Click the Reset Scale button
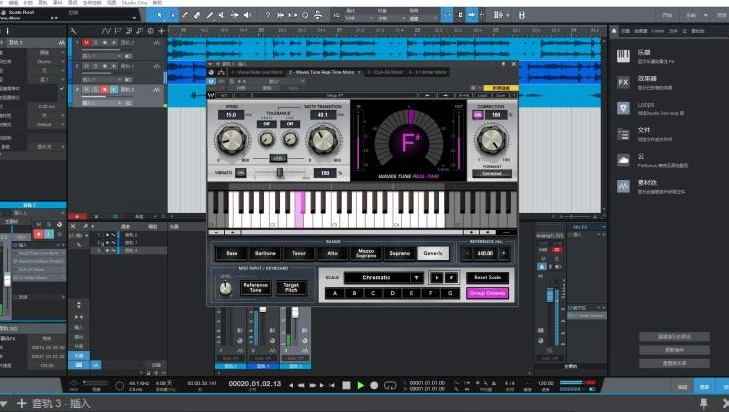Viewport: 729px width, 412px height. (487, 277)
